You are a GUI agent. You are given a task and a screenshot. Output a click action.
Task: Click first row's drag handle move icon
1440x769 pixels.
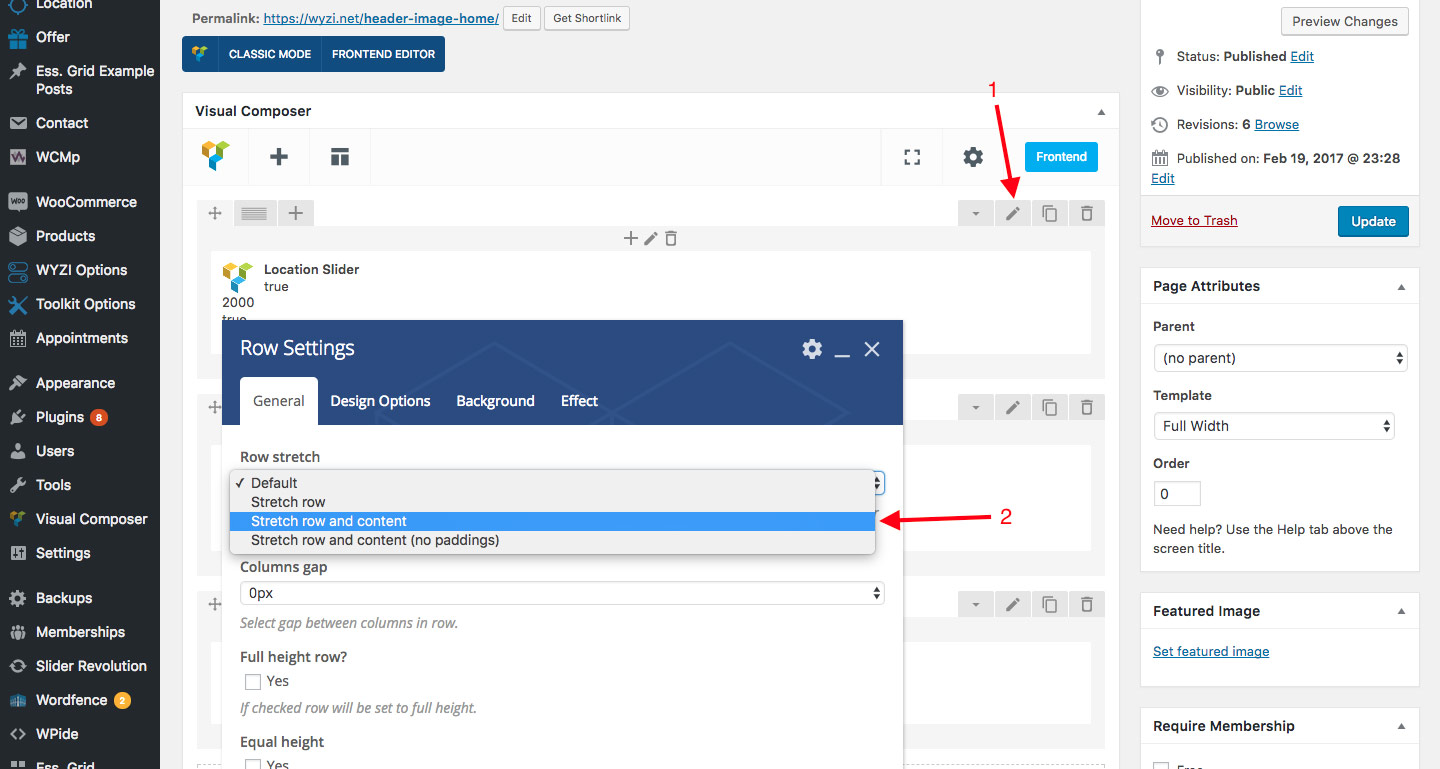(214, 213)
